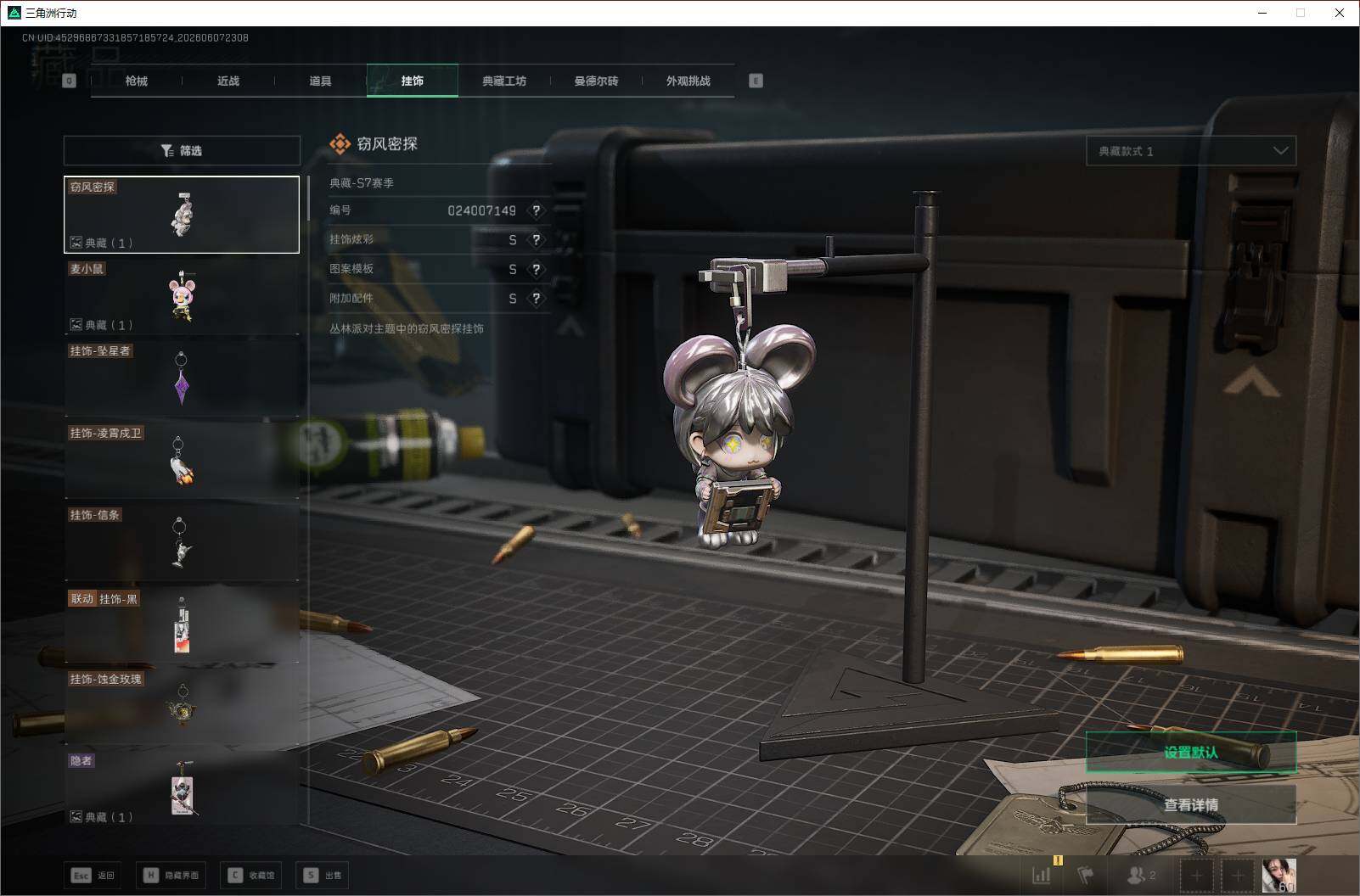This screenshot has height=896, width=1360.
Task: Select the 挂饰-凌霄戍卫 rocket charm
Action: pos(182,461)
